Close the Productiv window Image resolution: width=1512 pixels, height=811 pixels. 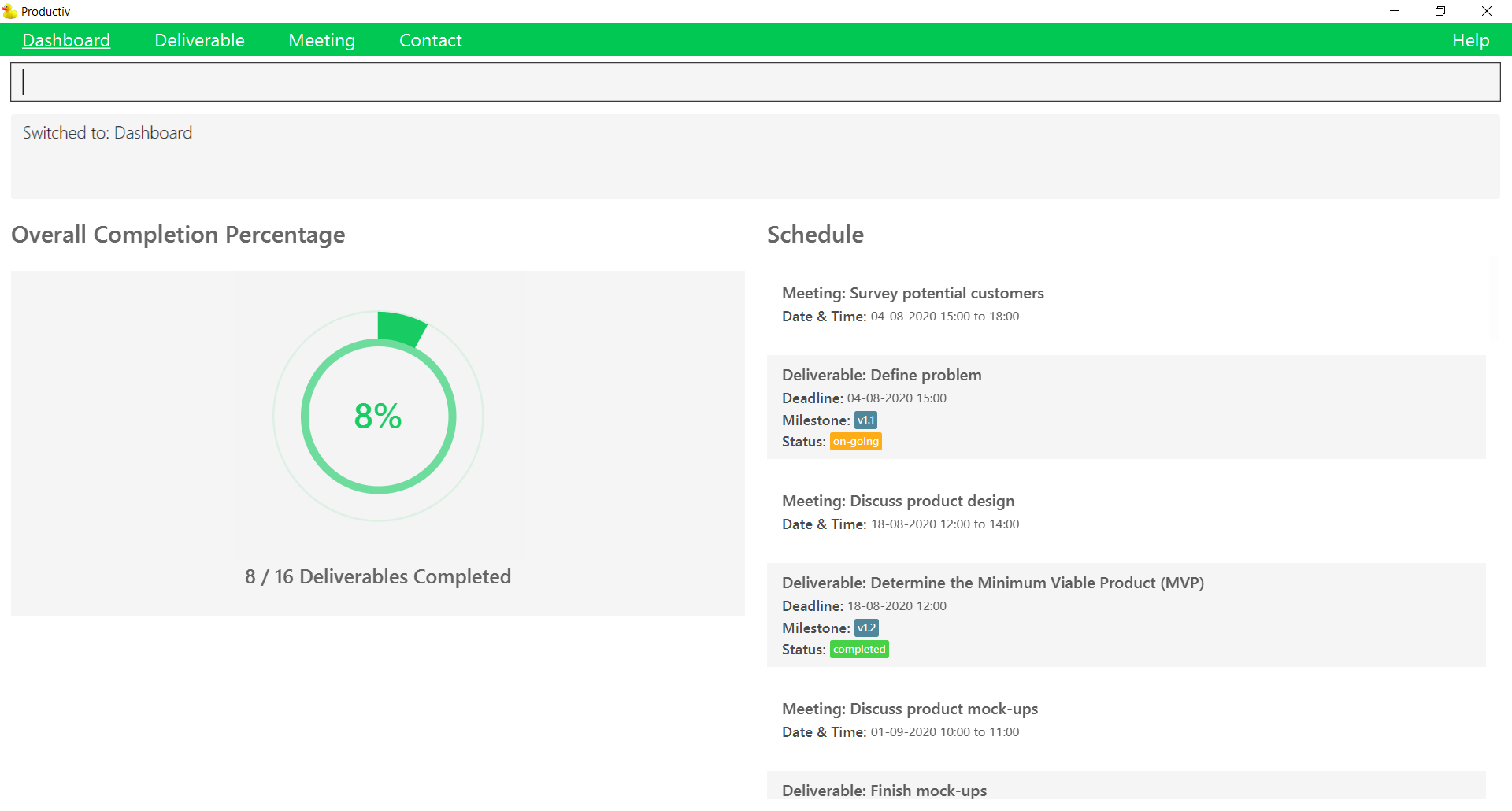(x=1487, y=11)
